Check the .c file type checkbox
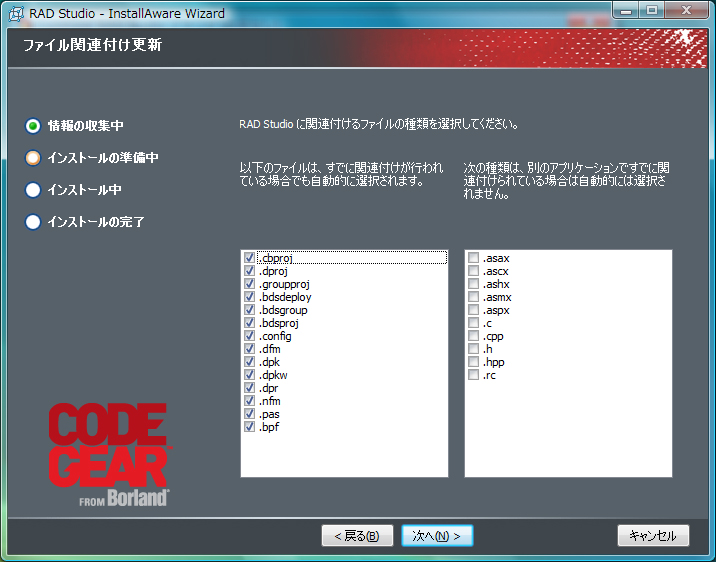This screenshot has width=716, height=562. (474, 323)
